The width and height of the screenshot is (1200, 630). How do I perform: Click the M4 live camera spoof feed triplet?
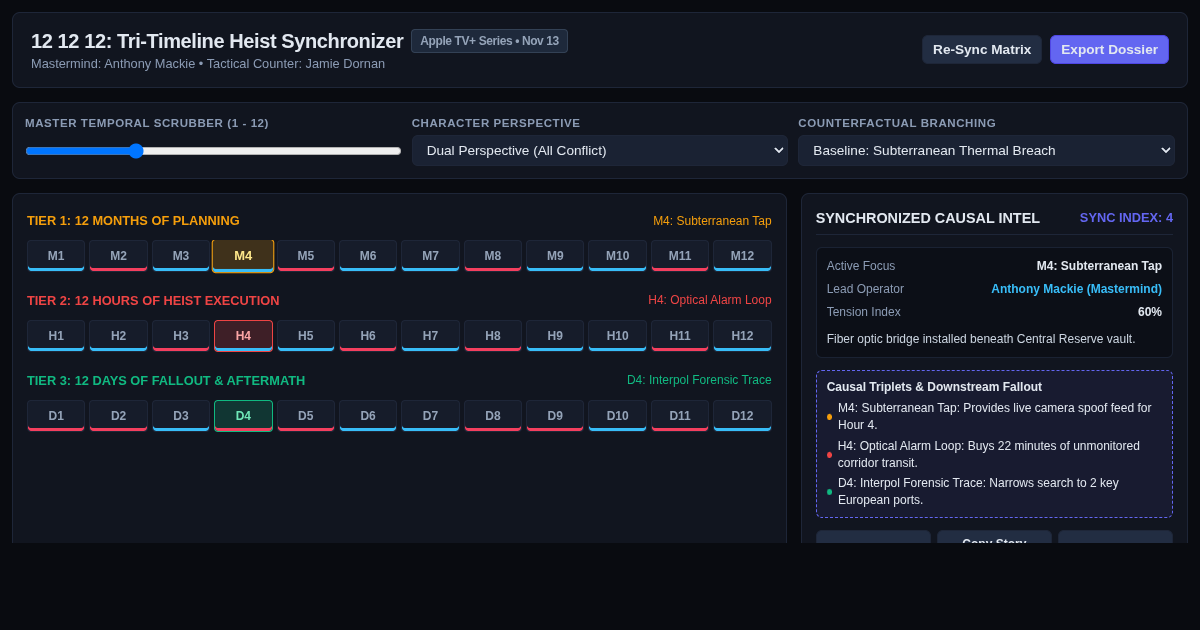[x=994, y=416]
